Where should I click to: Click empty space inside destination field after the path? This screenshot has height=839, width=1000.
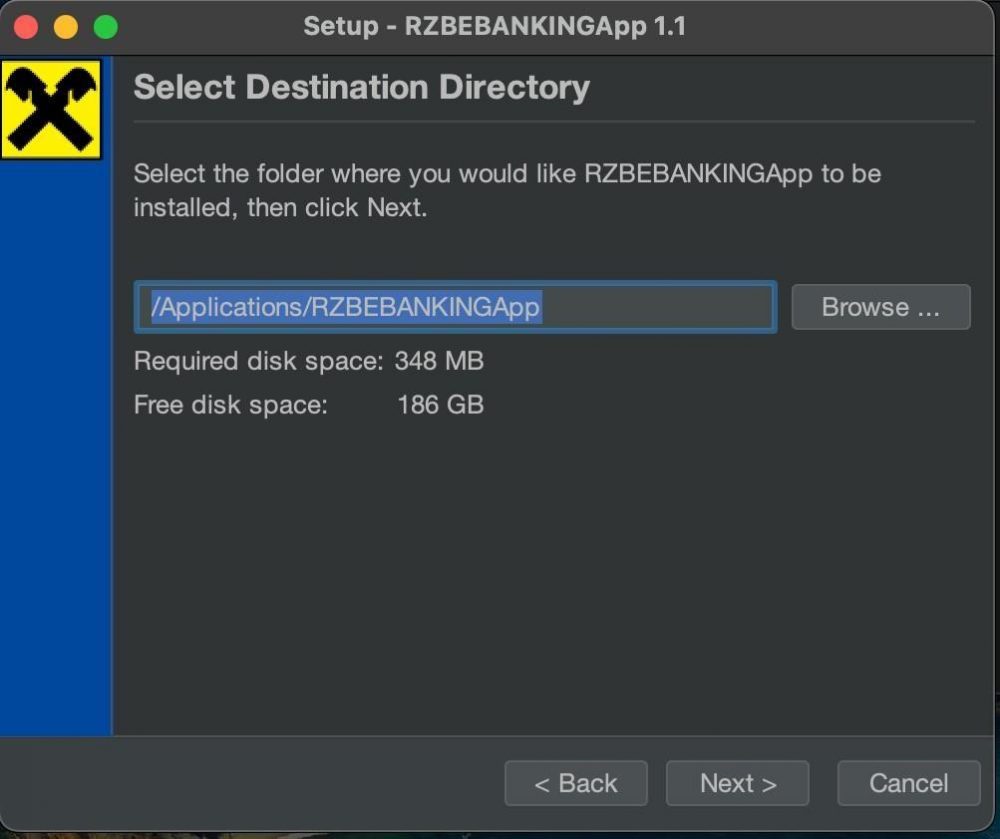[x=660, y=307]
